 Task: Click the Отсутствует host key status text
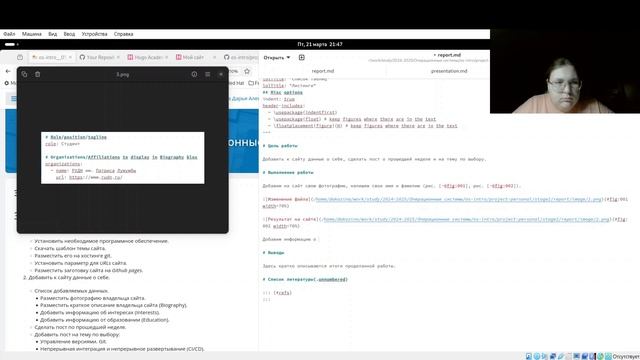click(x=626, y=357)
